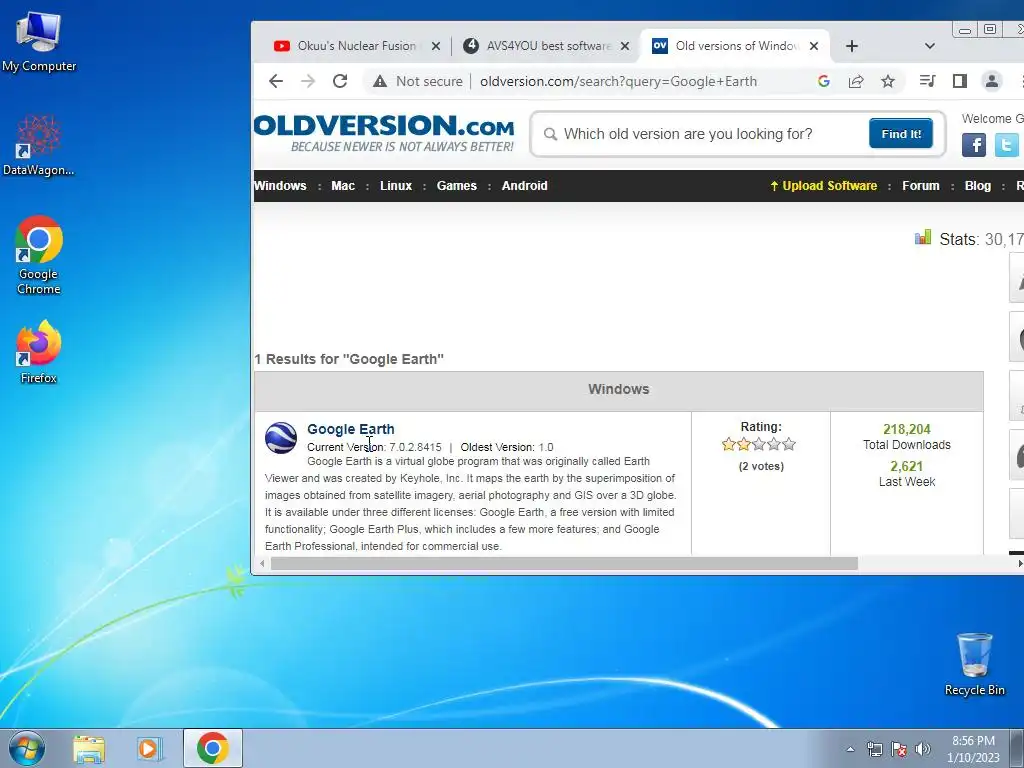This screenshot has height=768, width=1024.
Task: Click the Google Earth globe icon
Action: coord(281,438)
